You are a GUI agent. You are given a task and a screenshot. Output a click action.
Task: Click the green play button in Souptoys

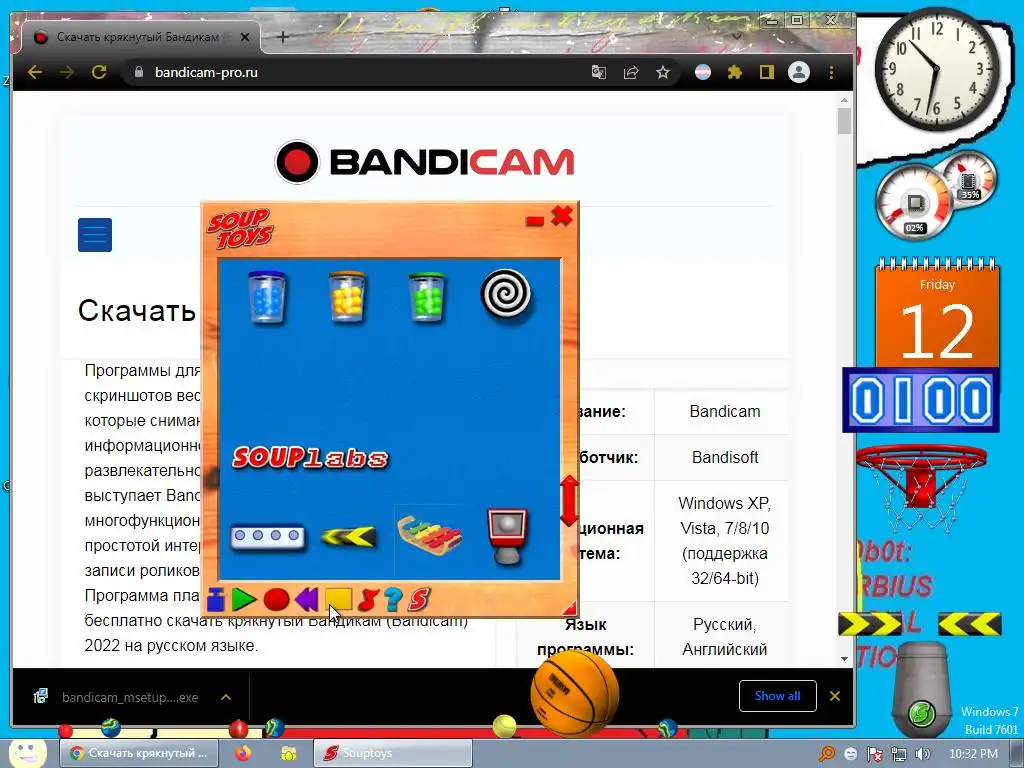[244, 599]
